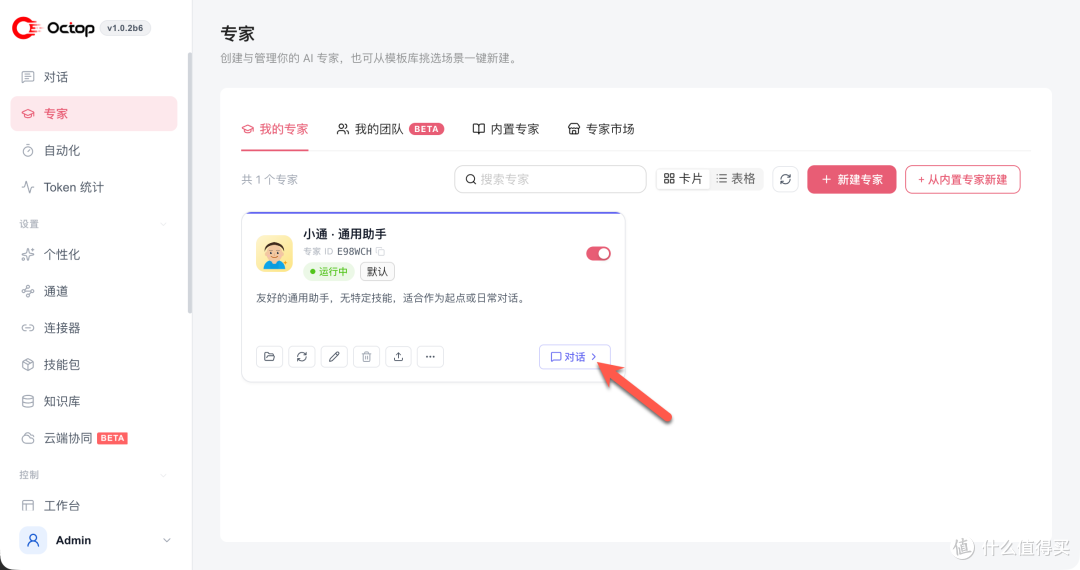
Task: Click 从内置专家新建 button
Action: point(962,180)
